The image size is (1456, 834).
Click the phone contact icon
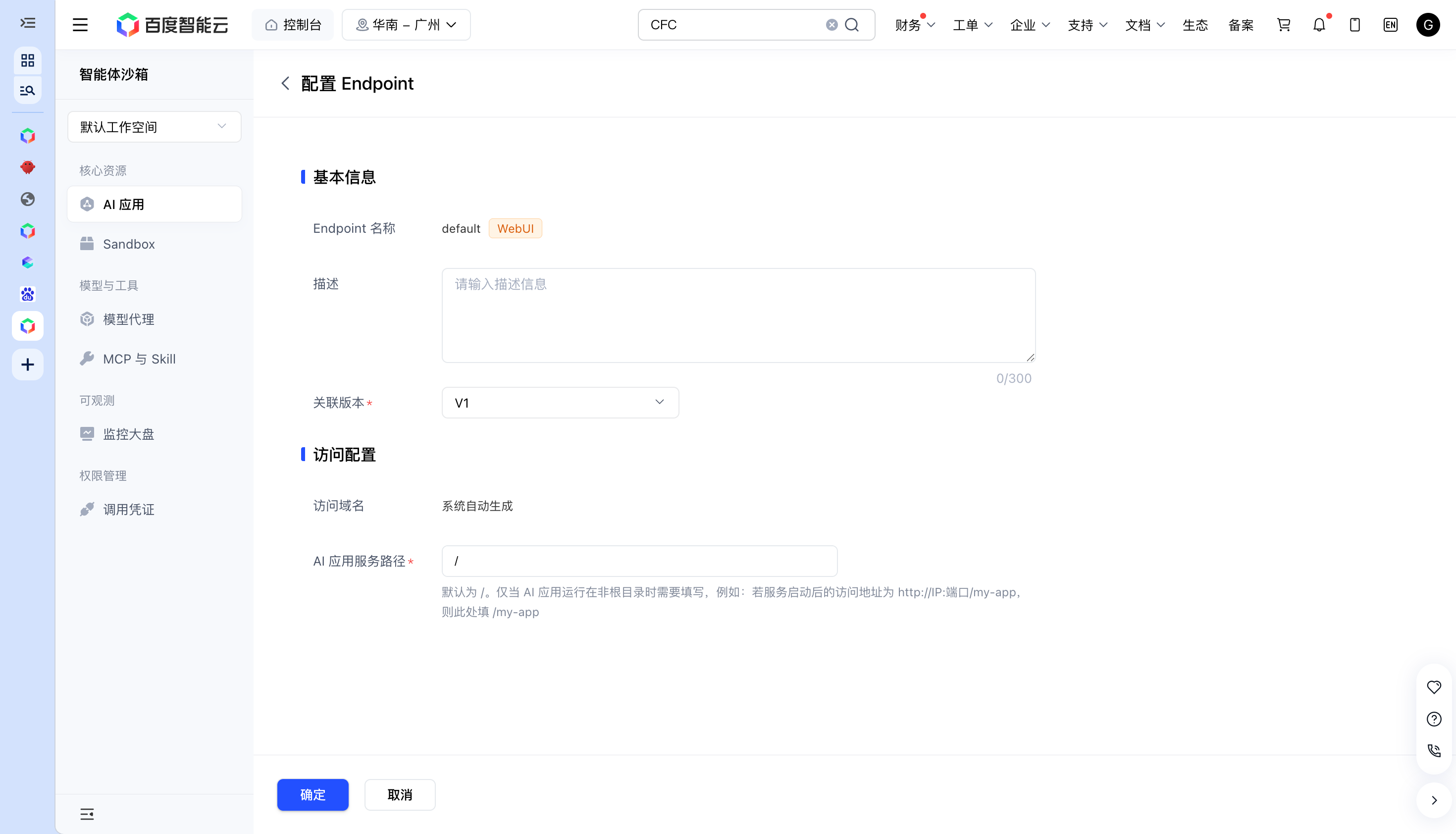pos(1434,750)
